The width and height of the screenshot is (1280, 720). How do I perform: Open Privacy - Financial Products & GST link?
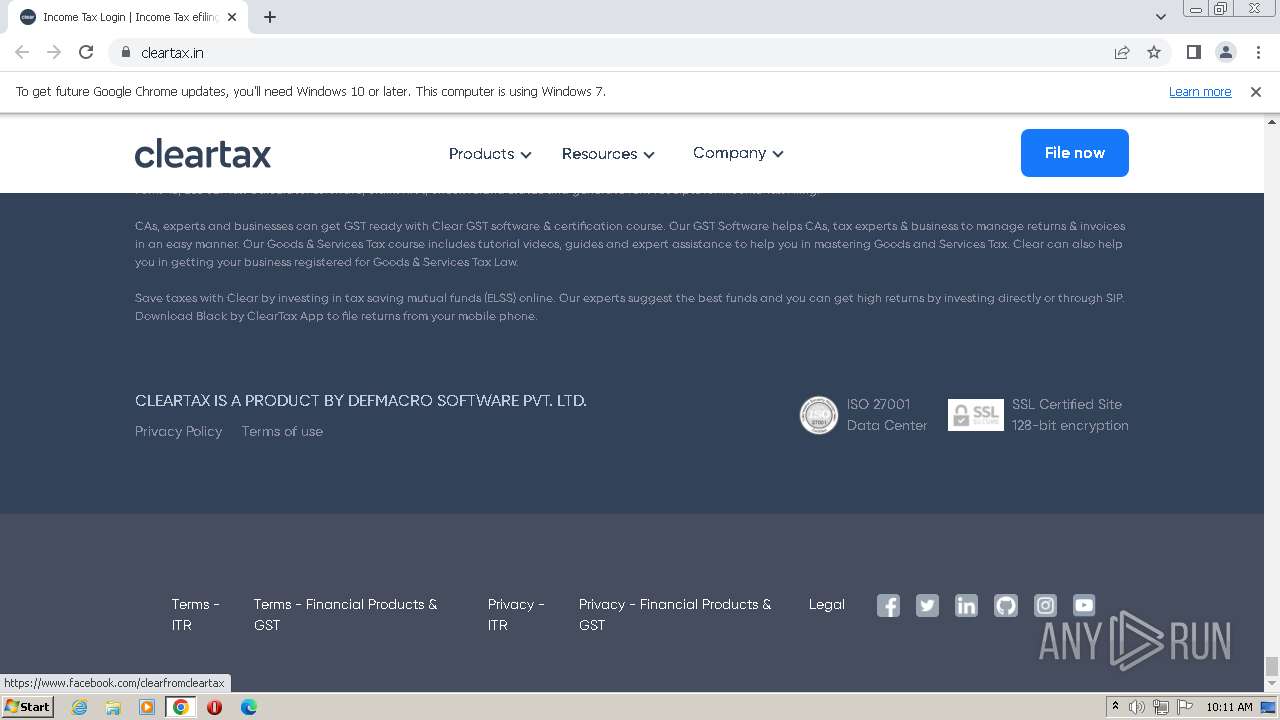(675, 614)
